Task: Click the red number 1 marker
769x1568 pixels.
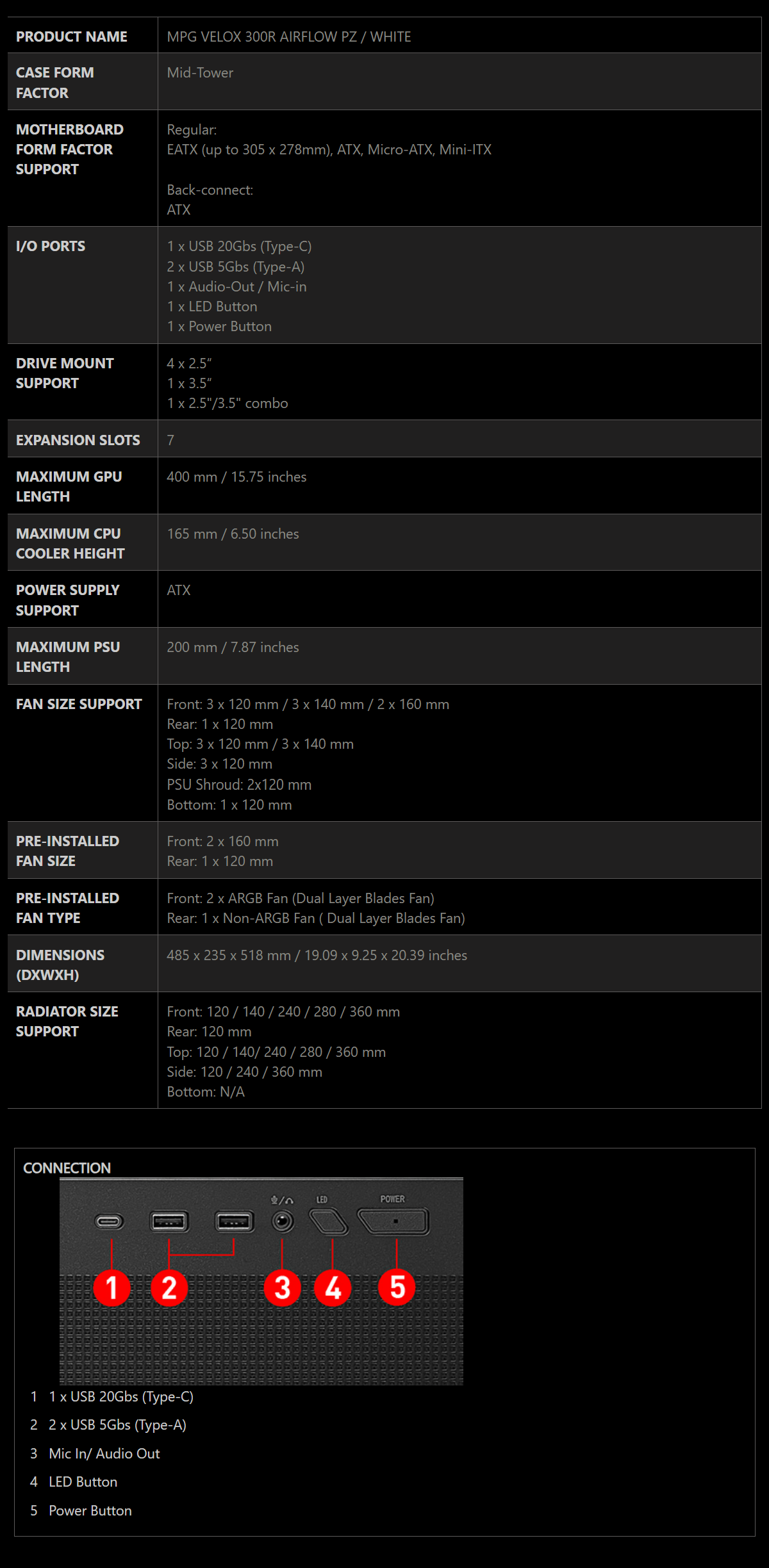Action: click(112, 1287)
